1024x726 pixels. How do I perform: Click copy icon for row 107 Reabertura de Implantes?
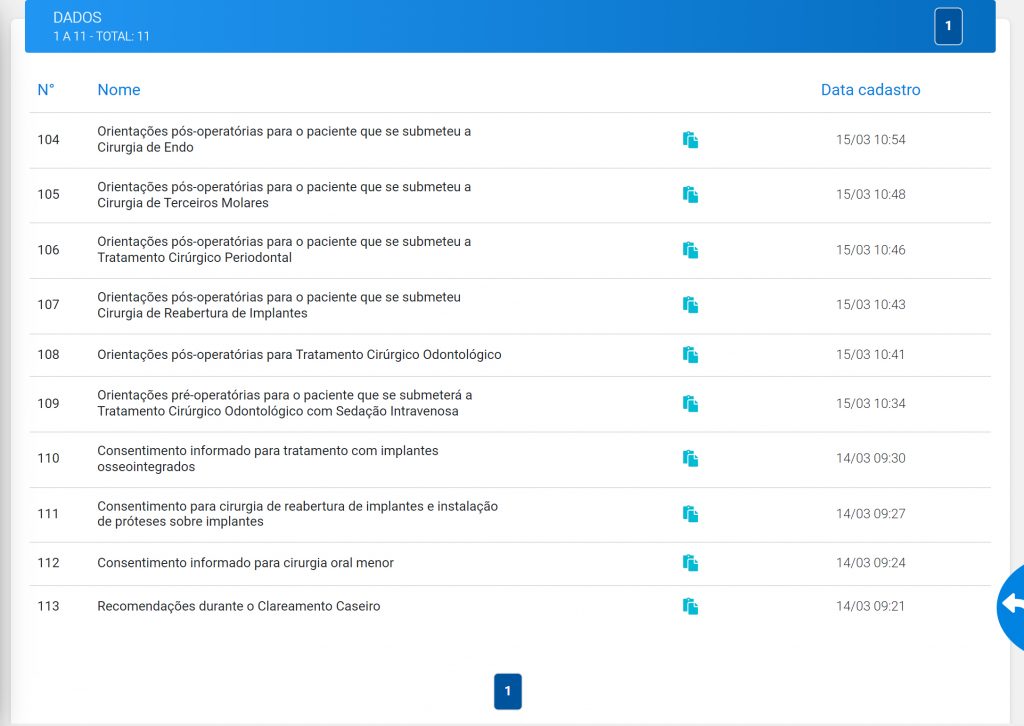[x=690, y=305]
